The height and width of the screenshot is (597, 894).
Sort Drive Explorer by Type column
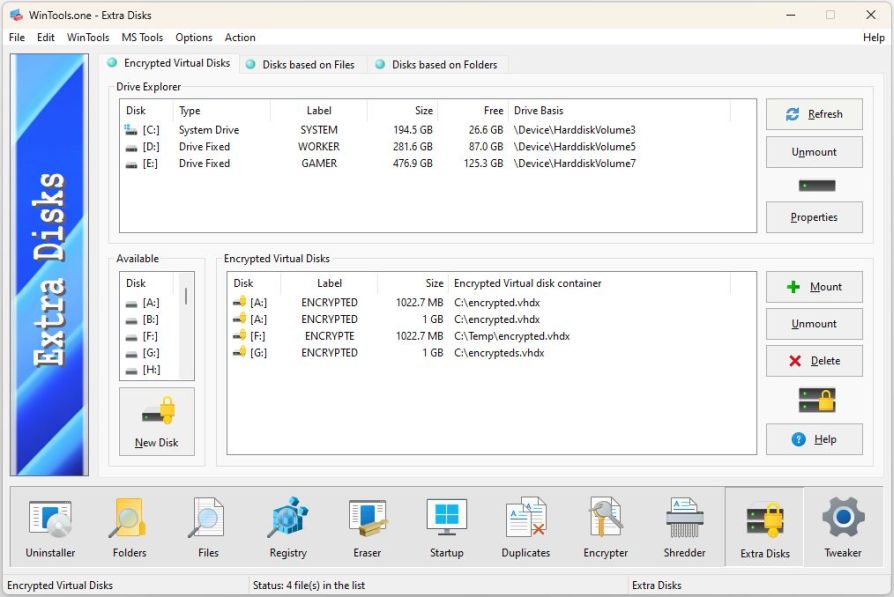click(221, 111)
